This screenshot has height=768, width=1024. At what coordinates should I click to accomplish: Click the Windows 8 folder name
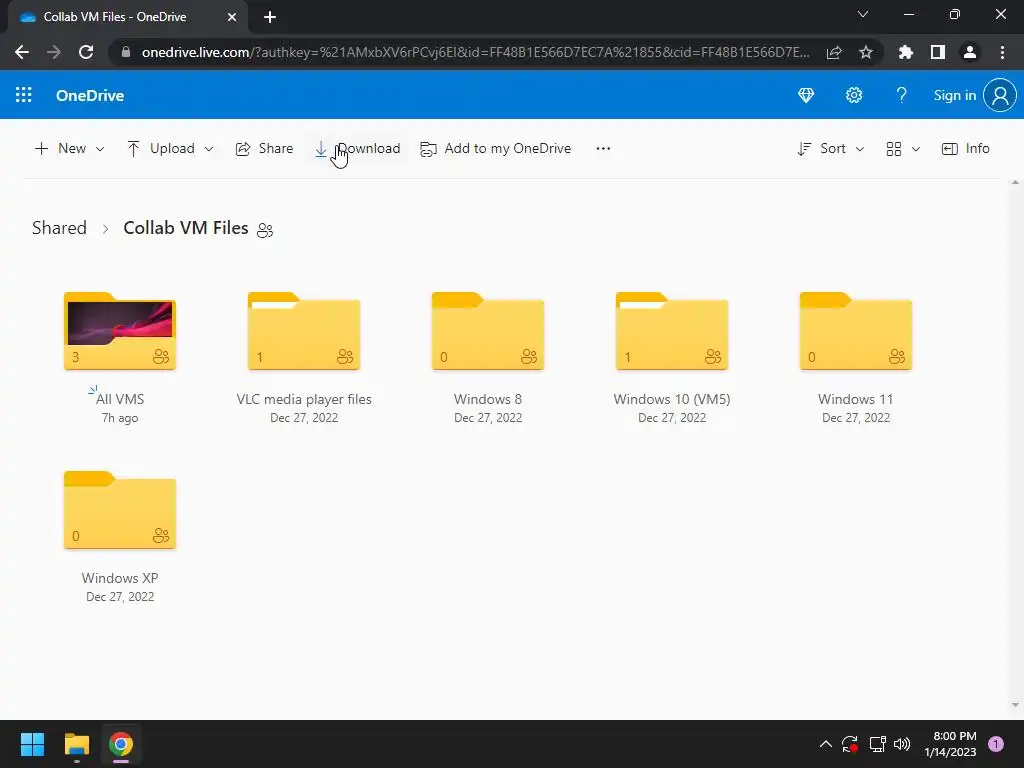click(488, 399)
